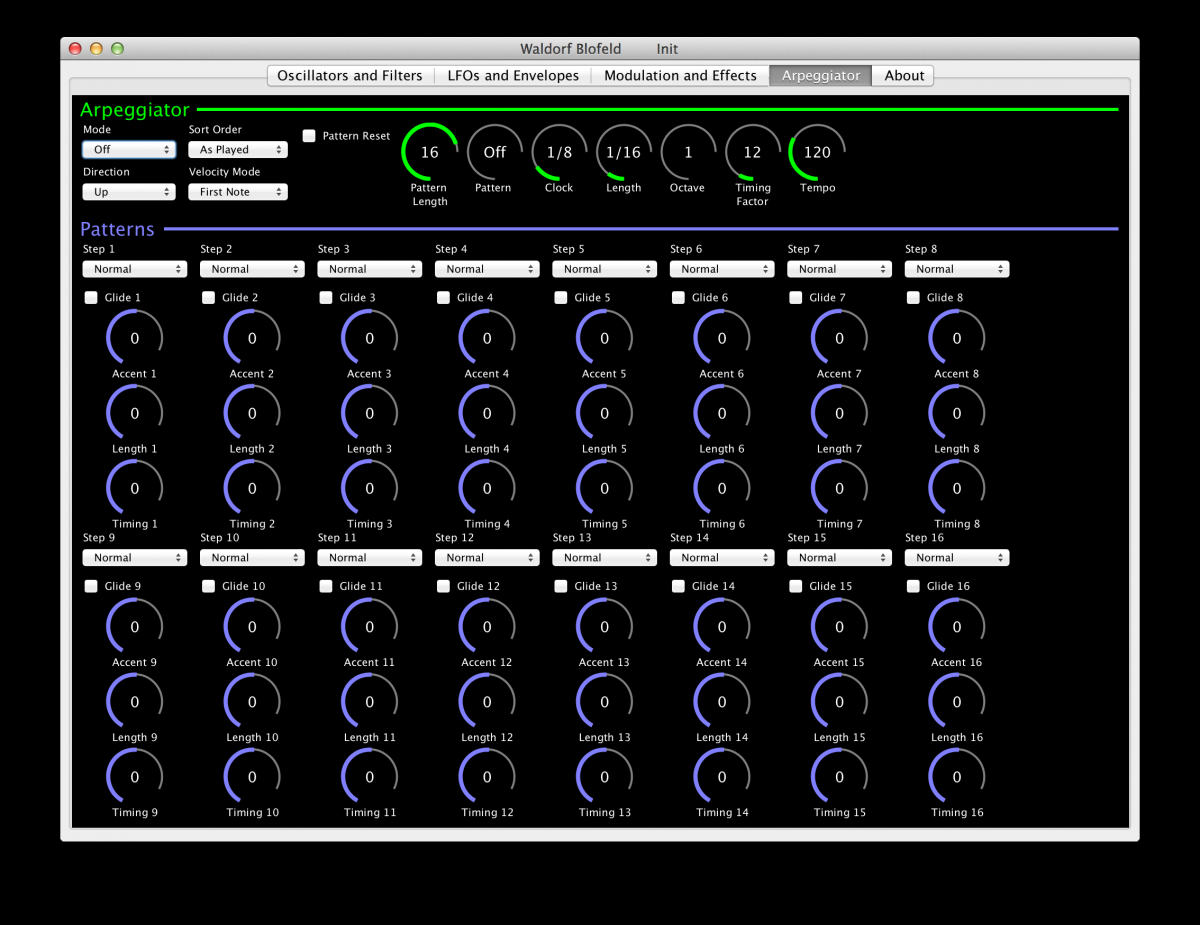The width and height of the screenshot is (1200, 925).
Task: Open the Sort Order dropdown
Action: point(238,150)
